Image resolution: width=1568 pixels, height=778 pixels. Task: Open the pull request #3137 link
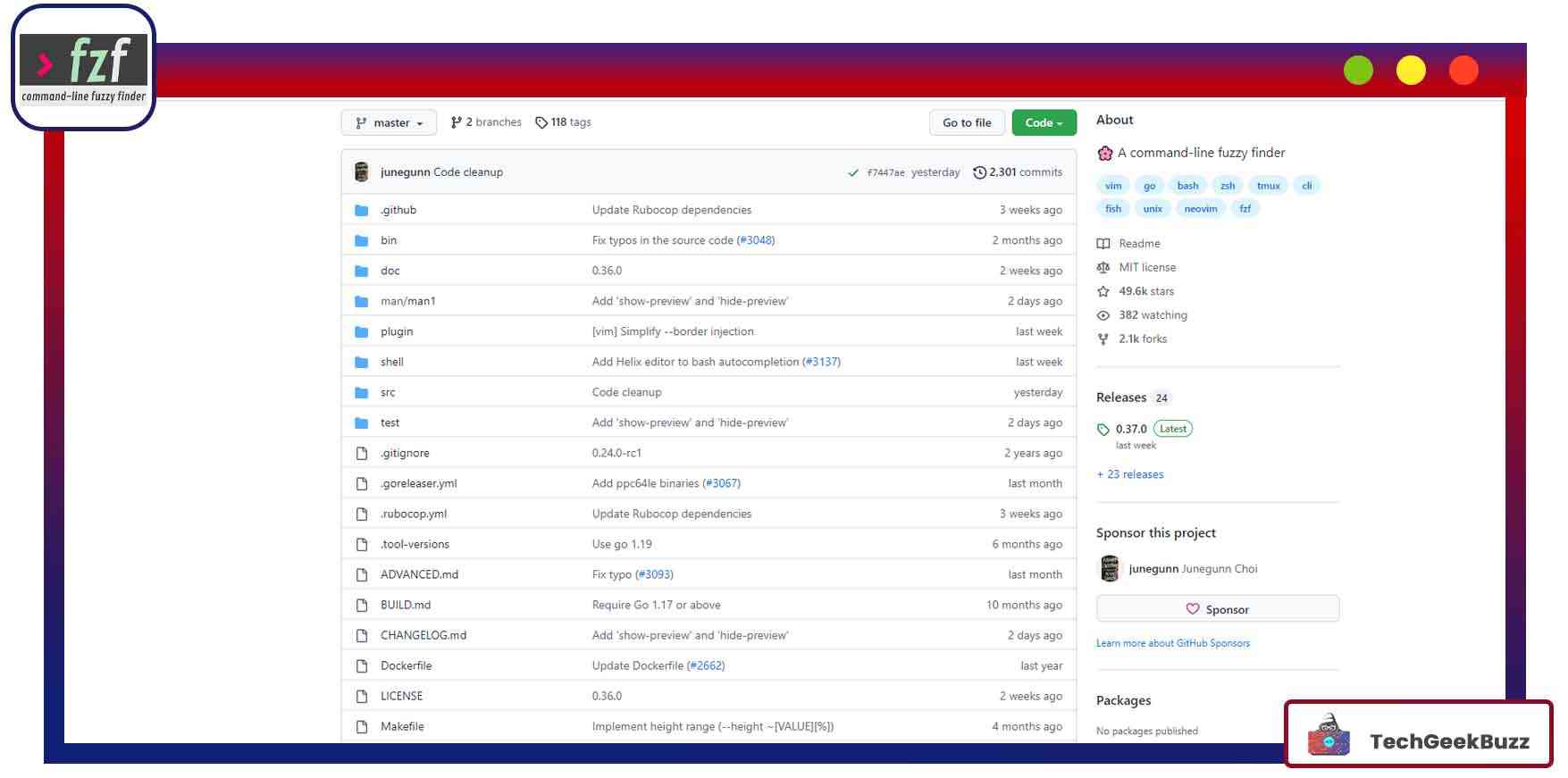(x=821, y=362)
